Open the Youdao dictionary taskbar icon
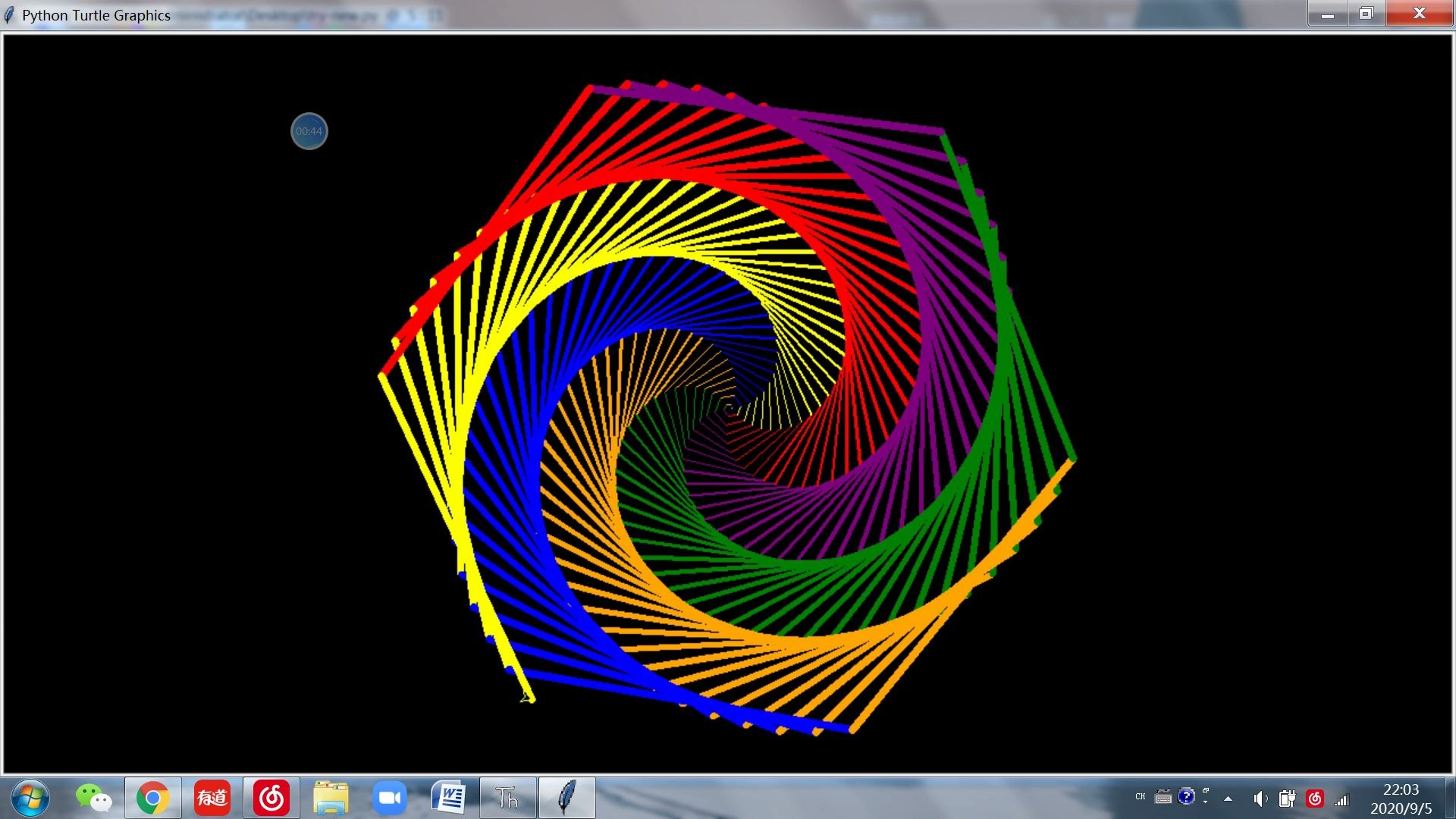Image resolution: width=1456 pixels, height=819 pixels. tap(212, 798)
